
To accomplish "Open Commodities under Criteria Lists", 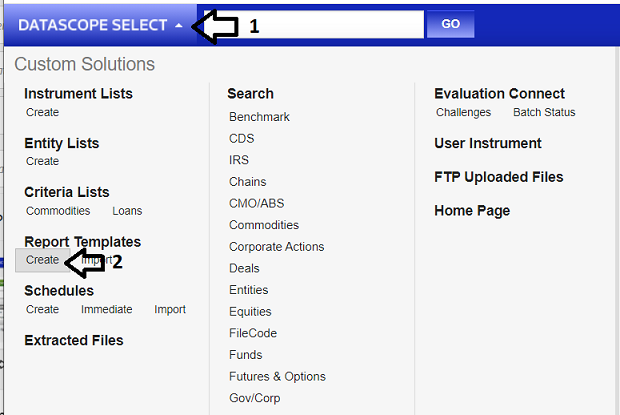I will [58, 211].
